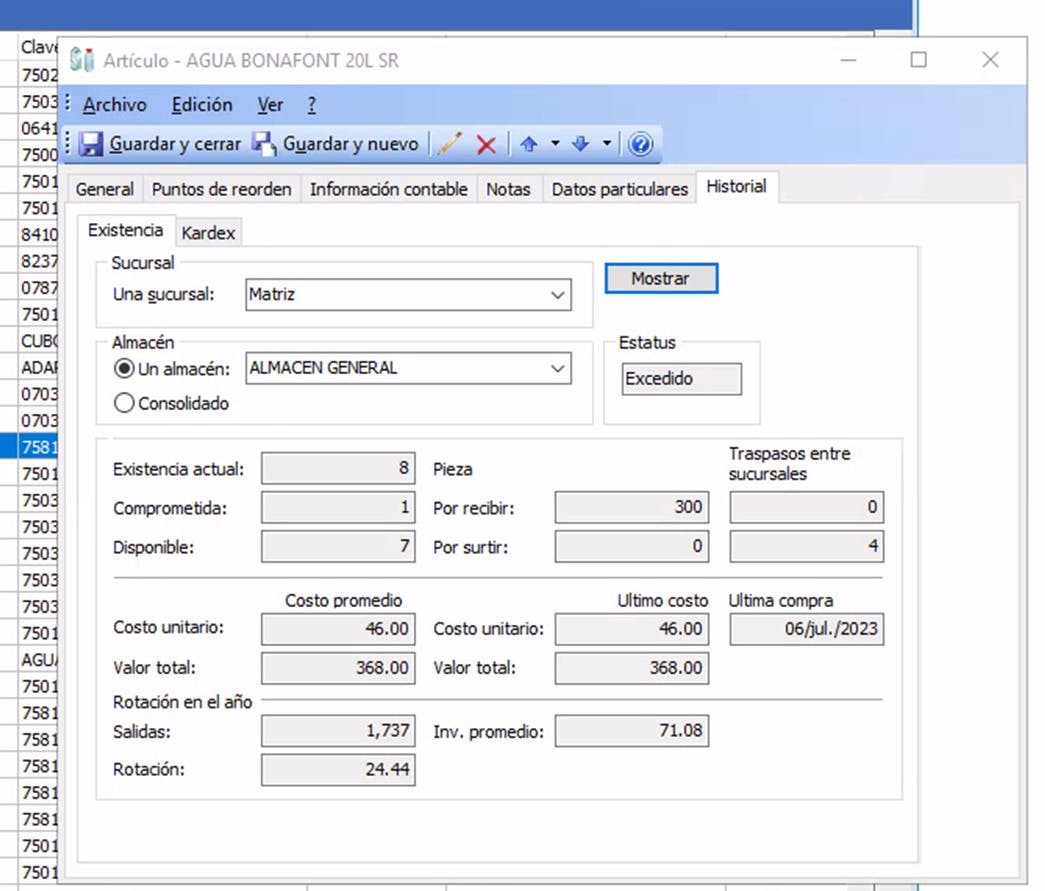
Task: Open the Archivo menu
Action: 114,105
